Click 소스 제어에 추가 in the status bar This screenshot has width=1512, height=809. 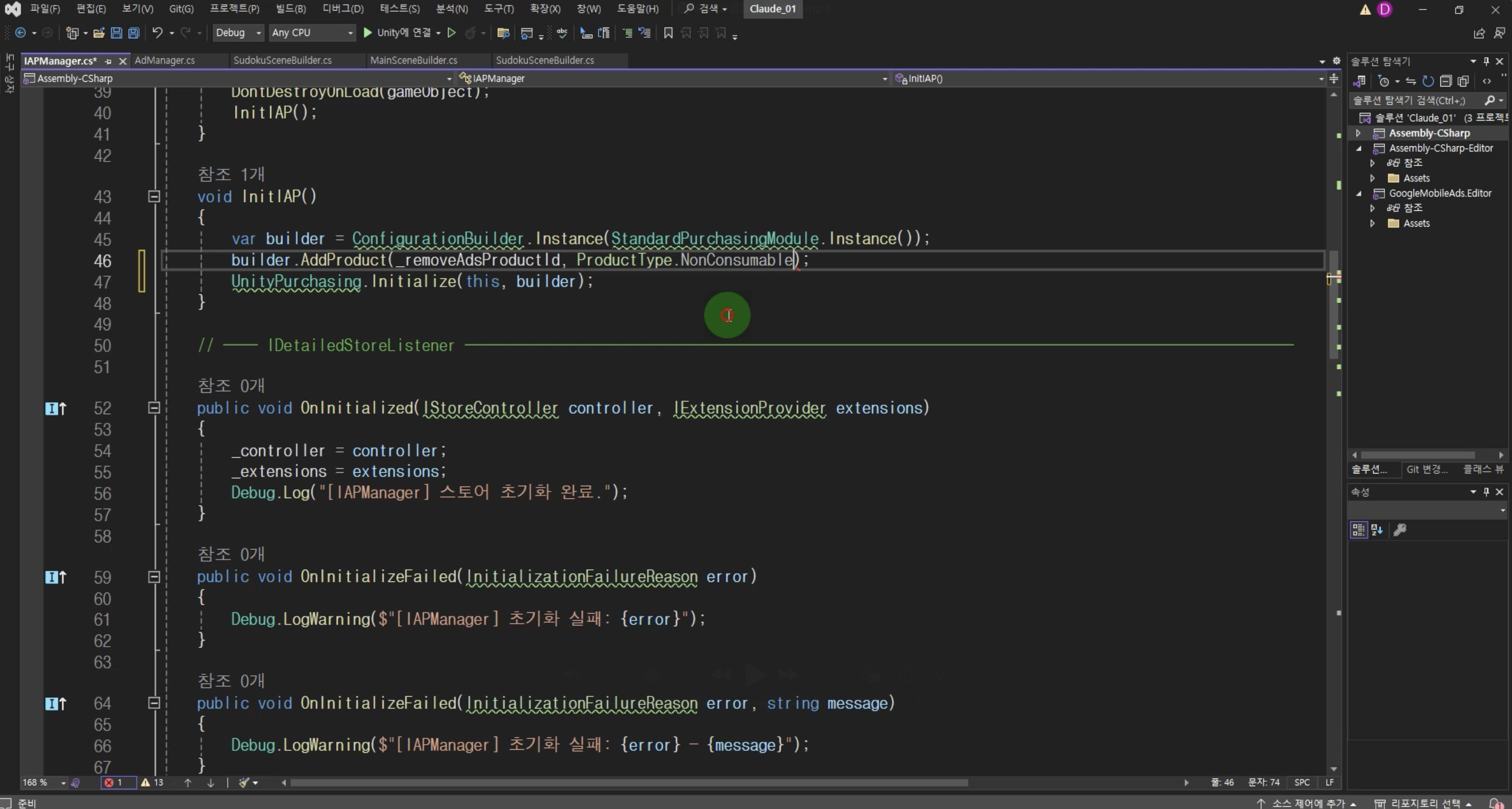(1306, 803)
